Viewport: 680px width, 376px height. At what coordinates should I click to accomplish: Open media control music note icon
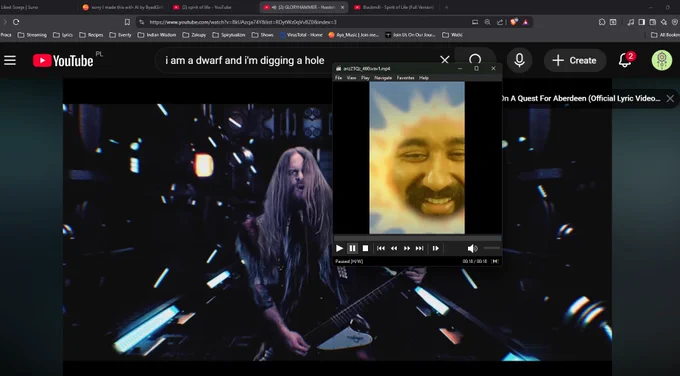click(x=631, y=22)
